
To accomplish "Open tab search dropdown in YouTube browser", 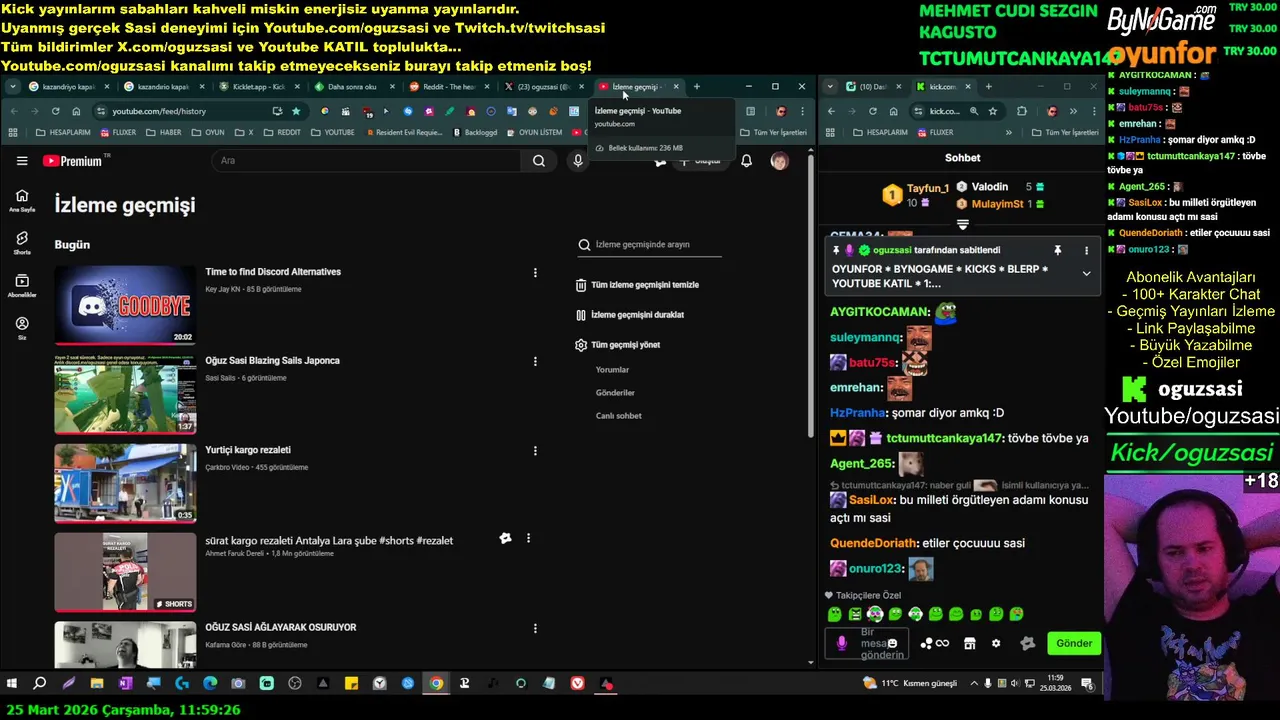I will (x=12, y=87).
